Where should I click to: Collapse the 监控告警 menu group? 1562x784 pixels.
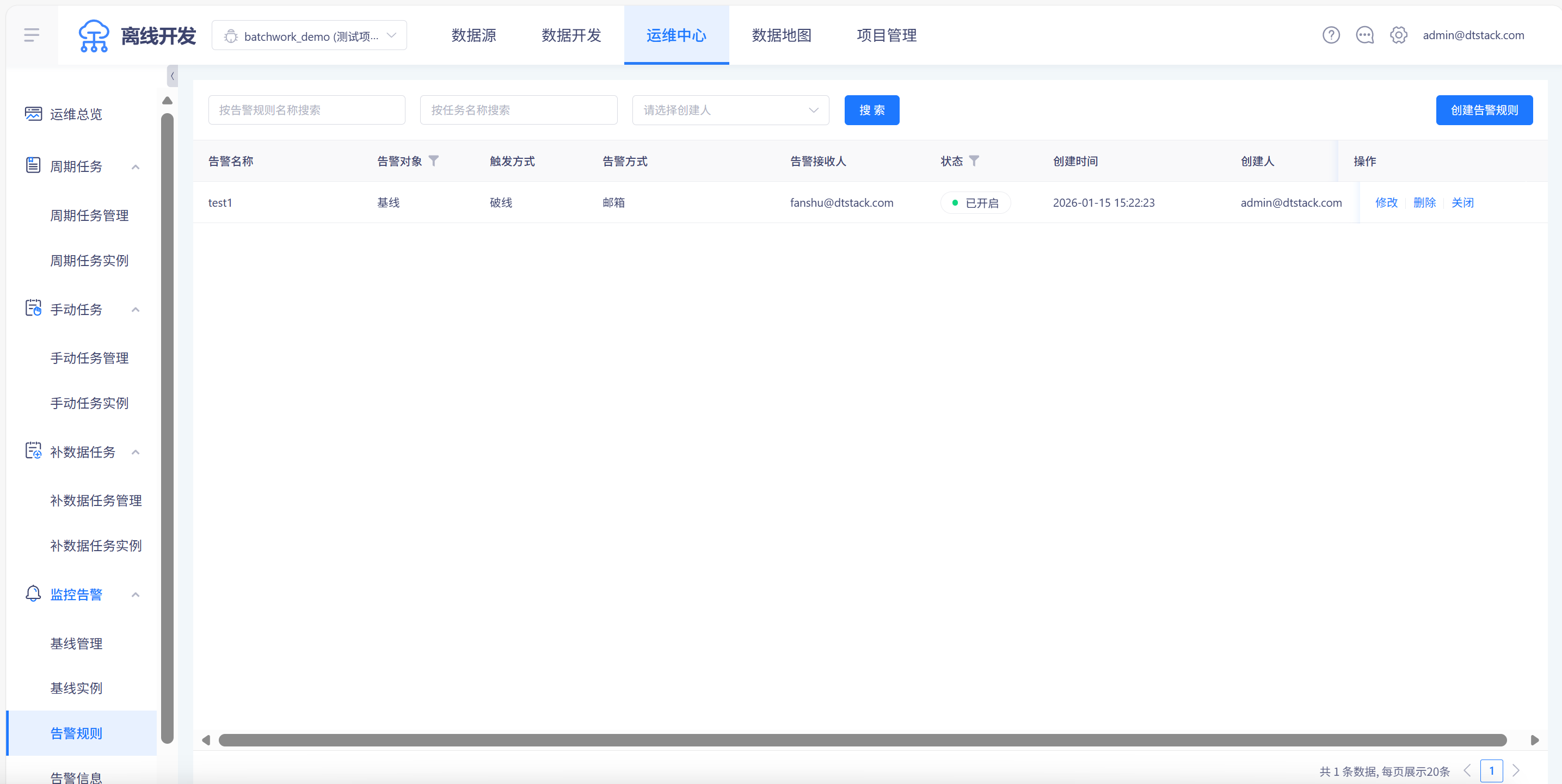tap(136, 595)
